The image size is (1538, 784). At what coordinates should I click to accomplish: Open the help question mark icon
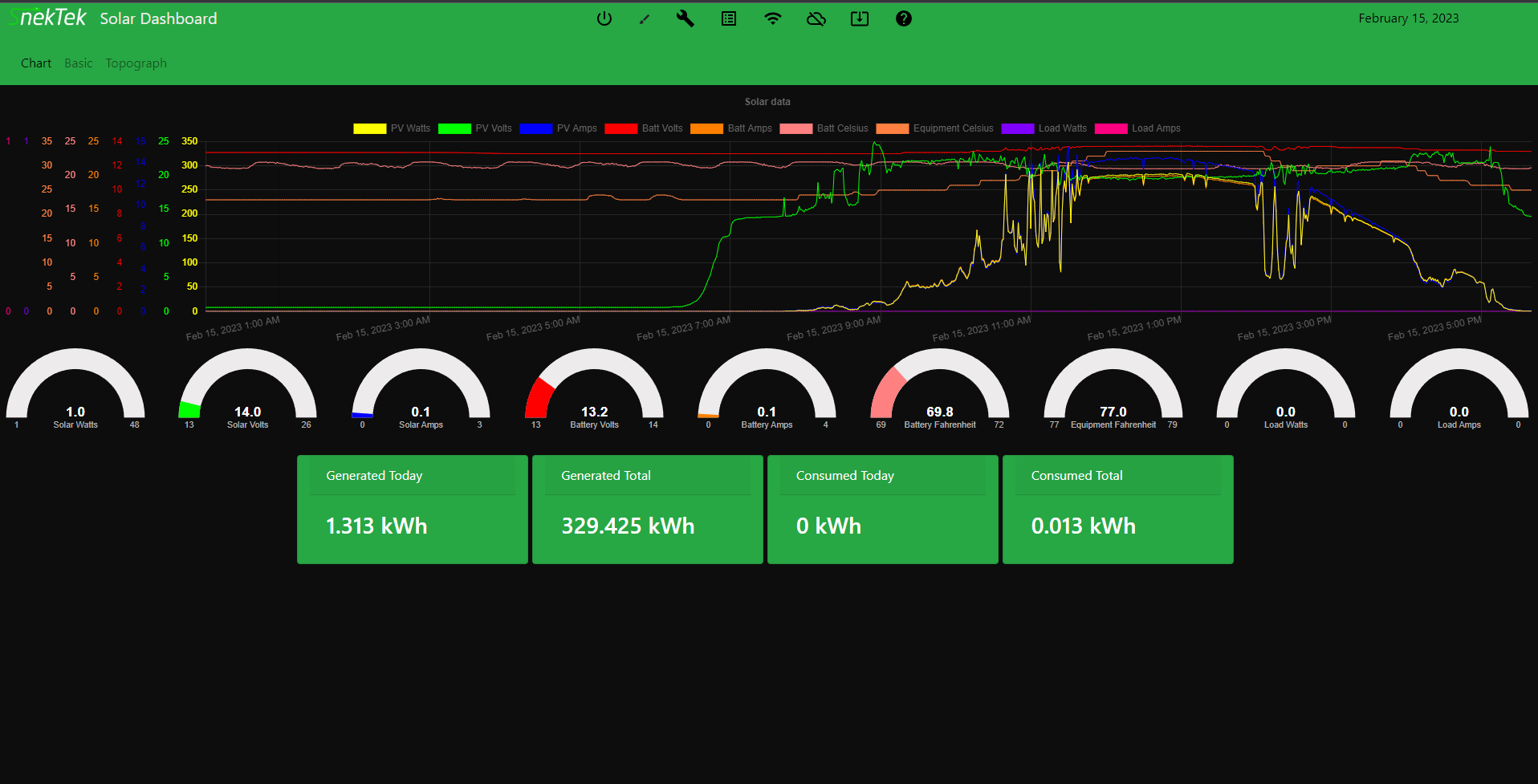click(x=904, y=18)
